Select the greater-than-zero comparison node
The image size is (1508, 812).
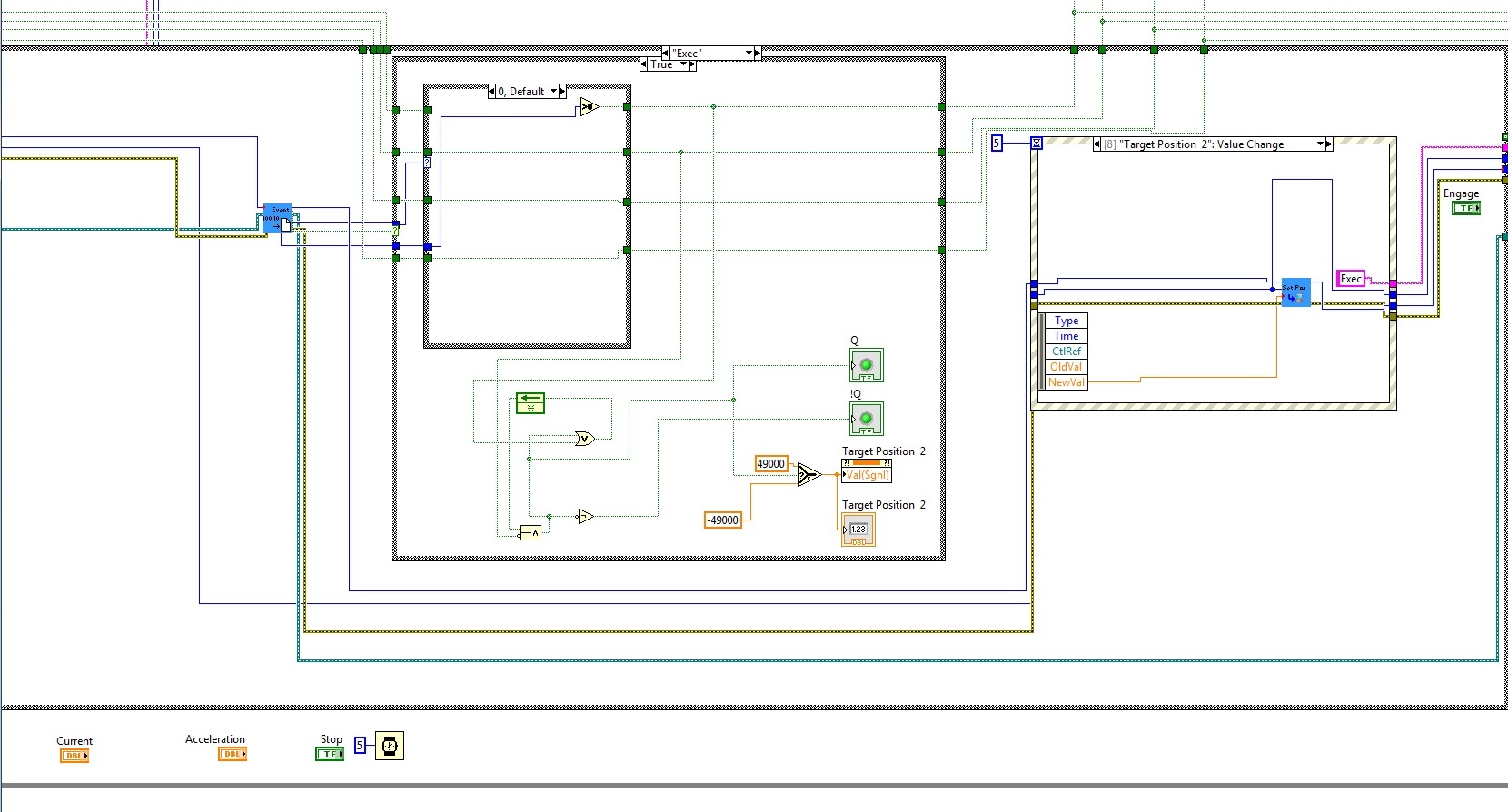click(x=590, y=107)
